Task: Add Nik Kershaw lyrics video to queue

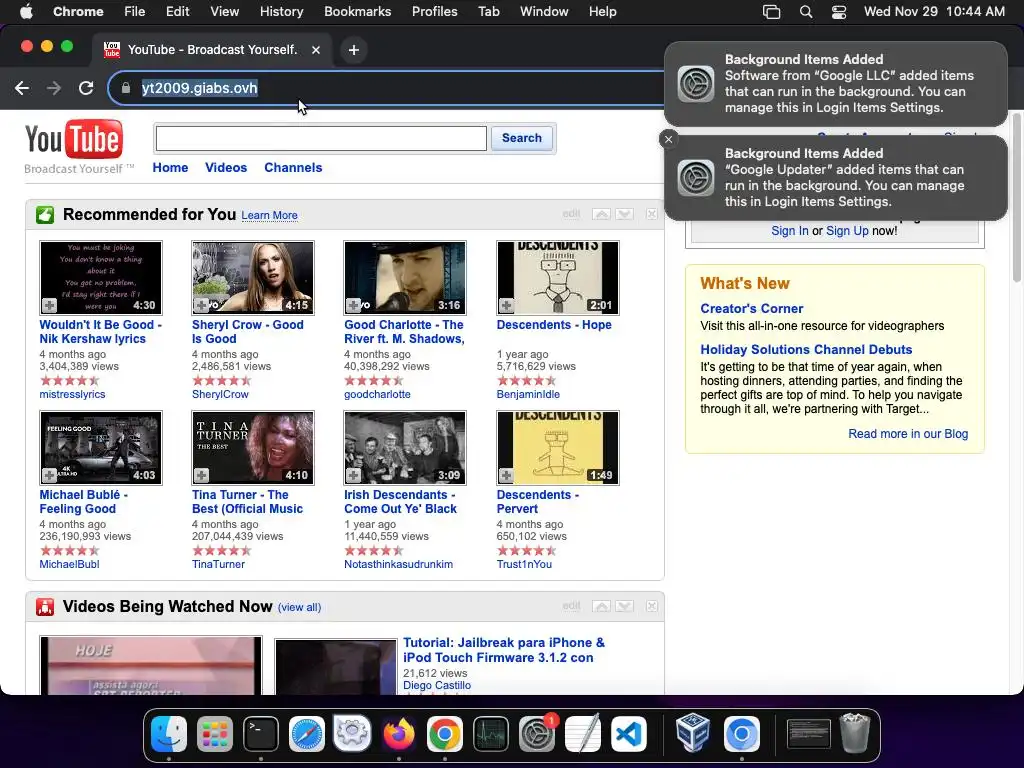Action: coord(49,305)
